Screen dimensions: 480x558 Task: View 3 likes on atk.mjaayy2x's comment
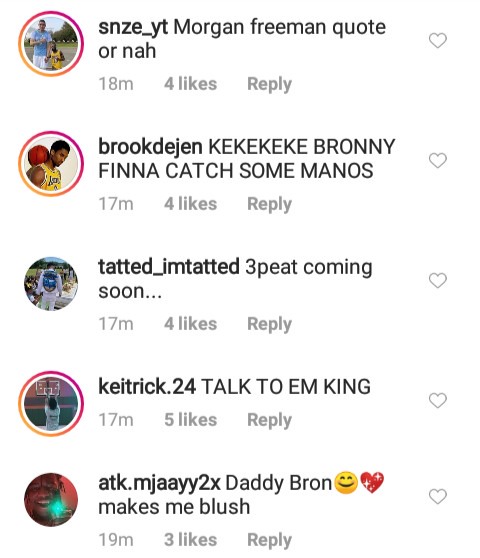[x=190, y=539]
